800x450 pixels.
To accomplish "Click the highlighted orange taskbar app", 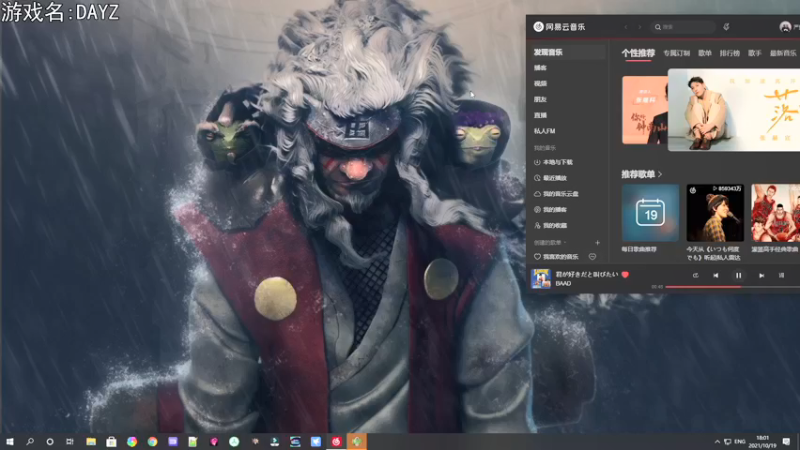I will click(357, 442).
